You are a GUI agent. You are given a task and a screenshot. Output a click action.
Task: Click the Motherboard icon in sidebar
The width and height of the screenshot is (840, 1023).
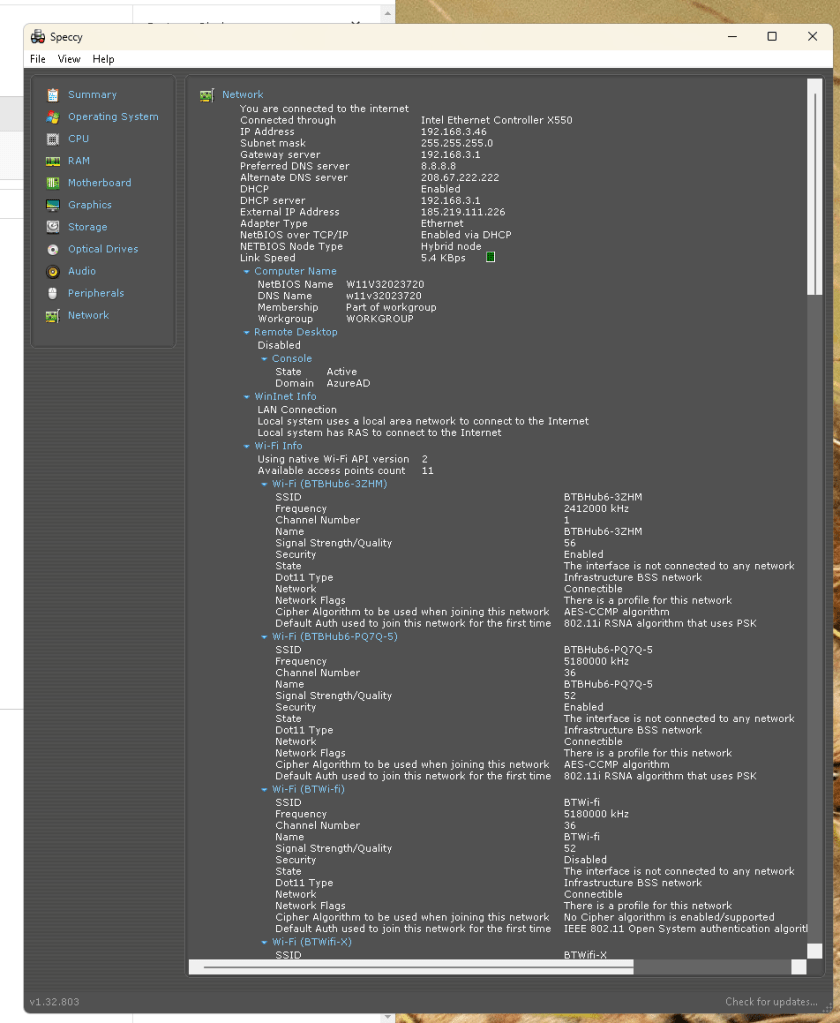coord(53,183)
